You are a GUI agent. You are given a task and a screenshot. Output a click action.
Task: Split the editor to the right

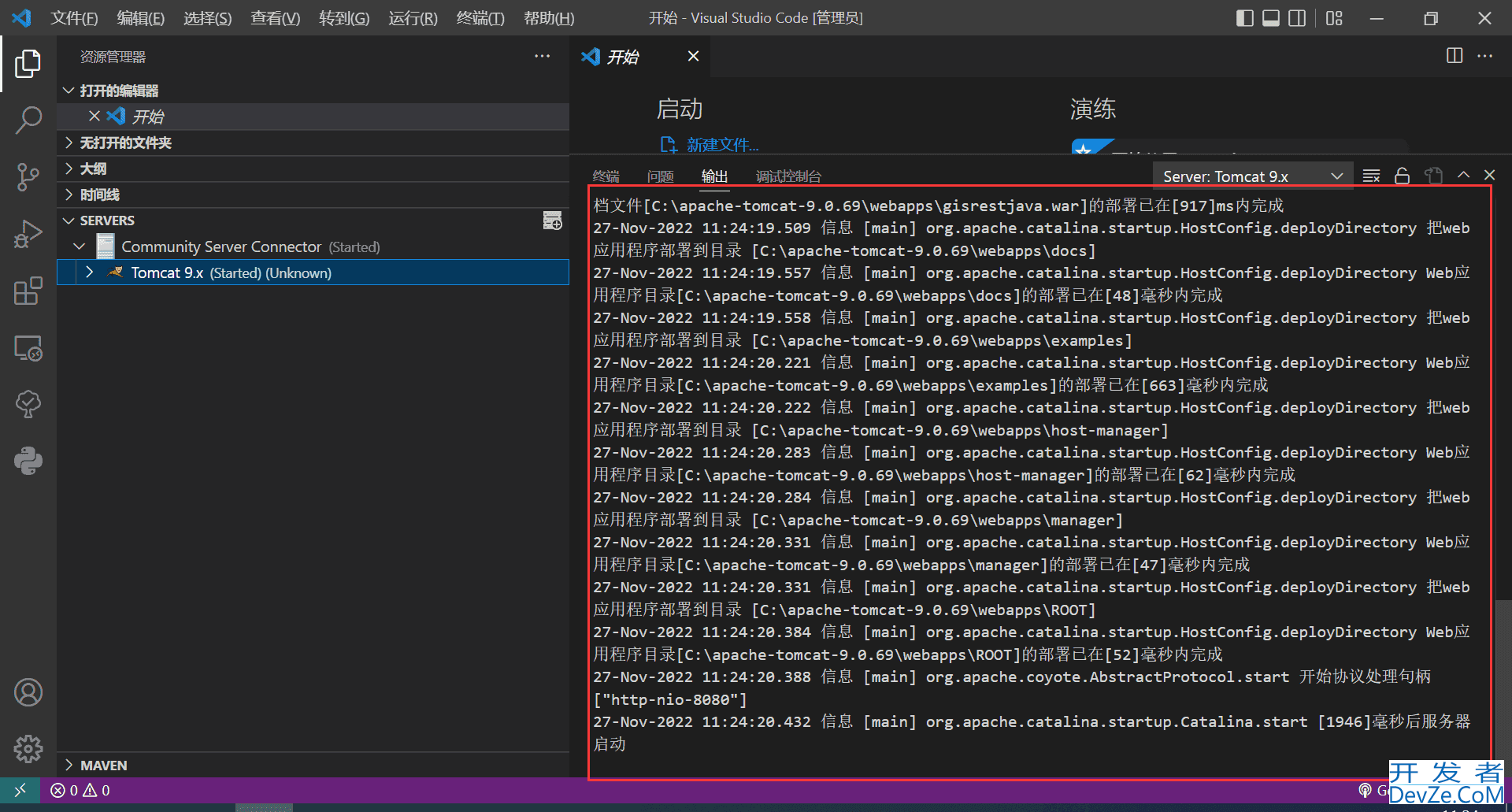coord(1455,56)
